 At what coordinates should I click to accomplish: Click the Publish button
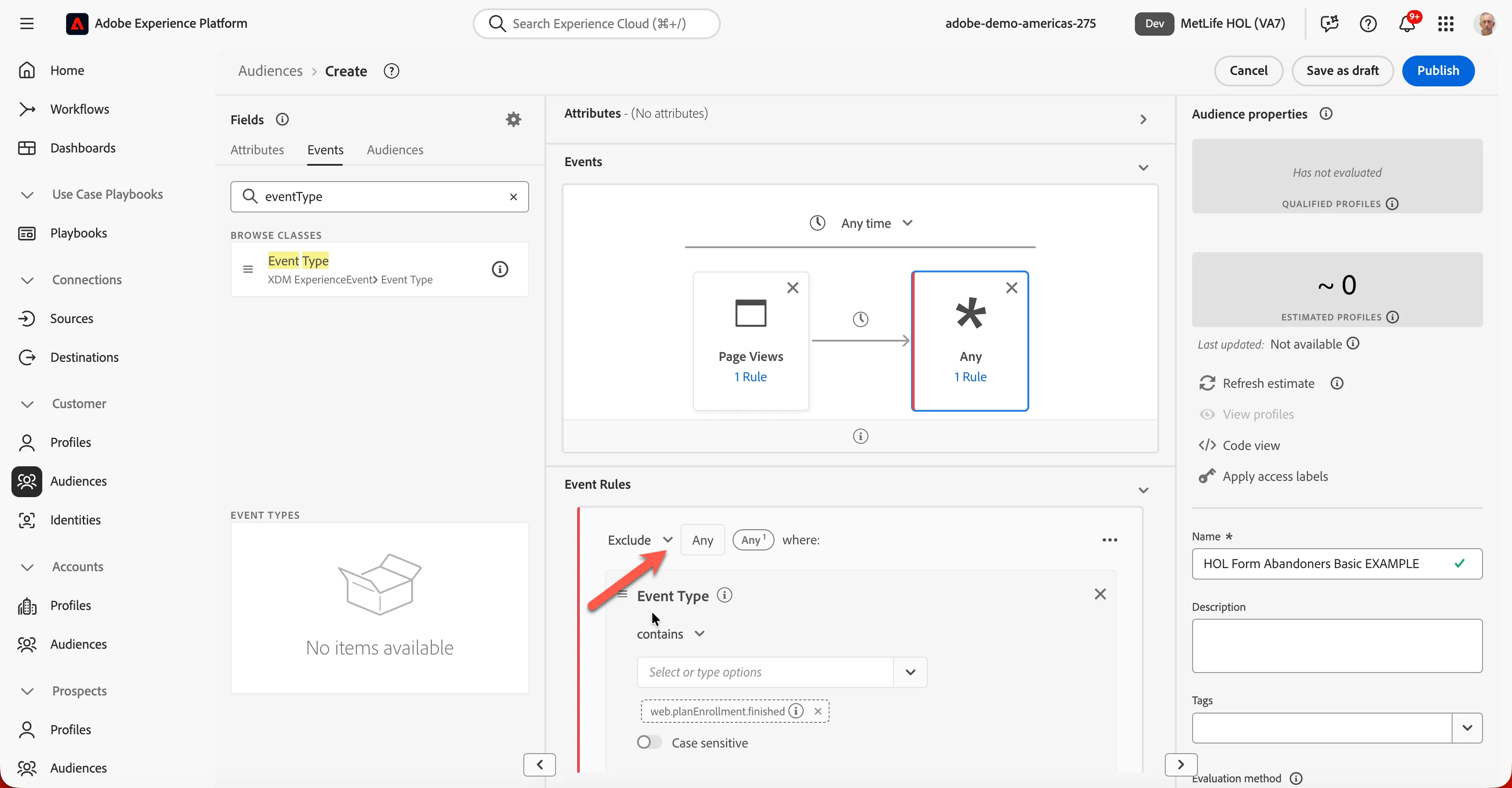click(1438, 71)
